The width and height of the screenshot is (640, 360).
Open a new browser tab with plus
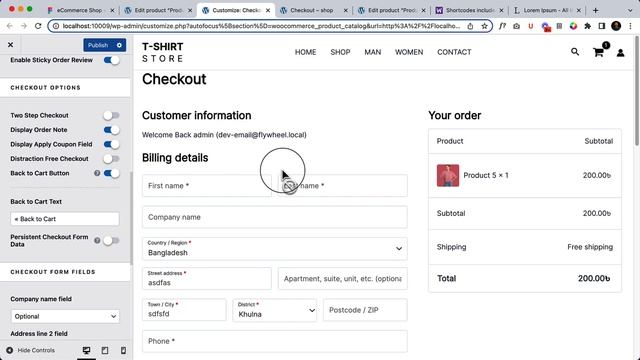click(595, 10)
